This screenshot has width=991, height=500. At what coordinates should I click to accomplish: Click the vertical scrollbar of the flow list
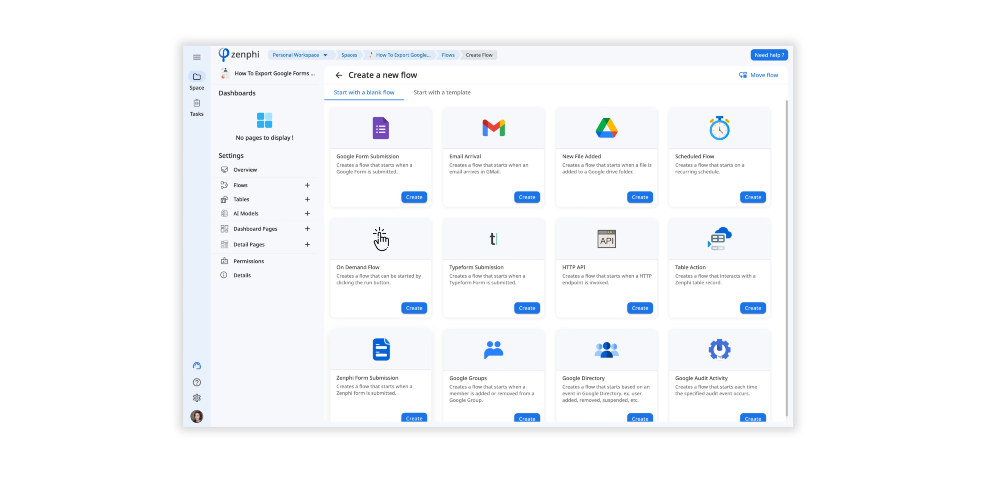point(787,258)
